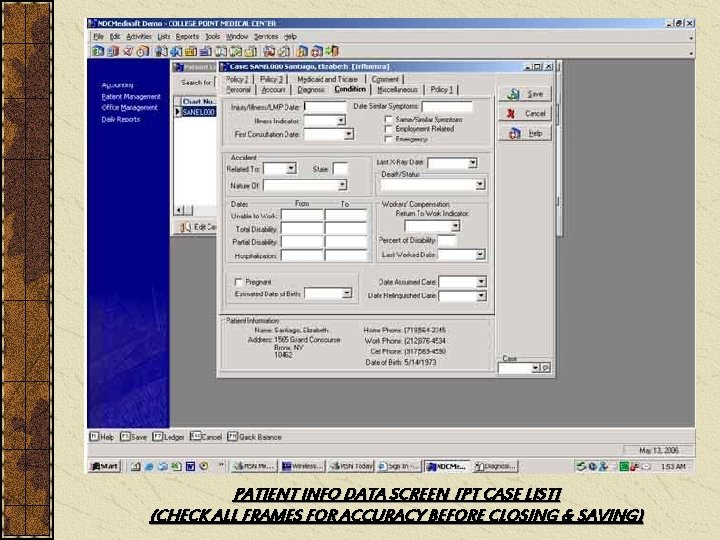The width and height of the screenshot is (720, 540).
Task: Click the F11 Quick Balance shortcut
Action: 254,437
